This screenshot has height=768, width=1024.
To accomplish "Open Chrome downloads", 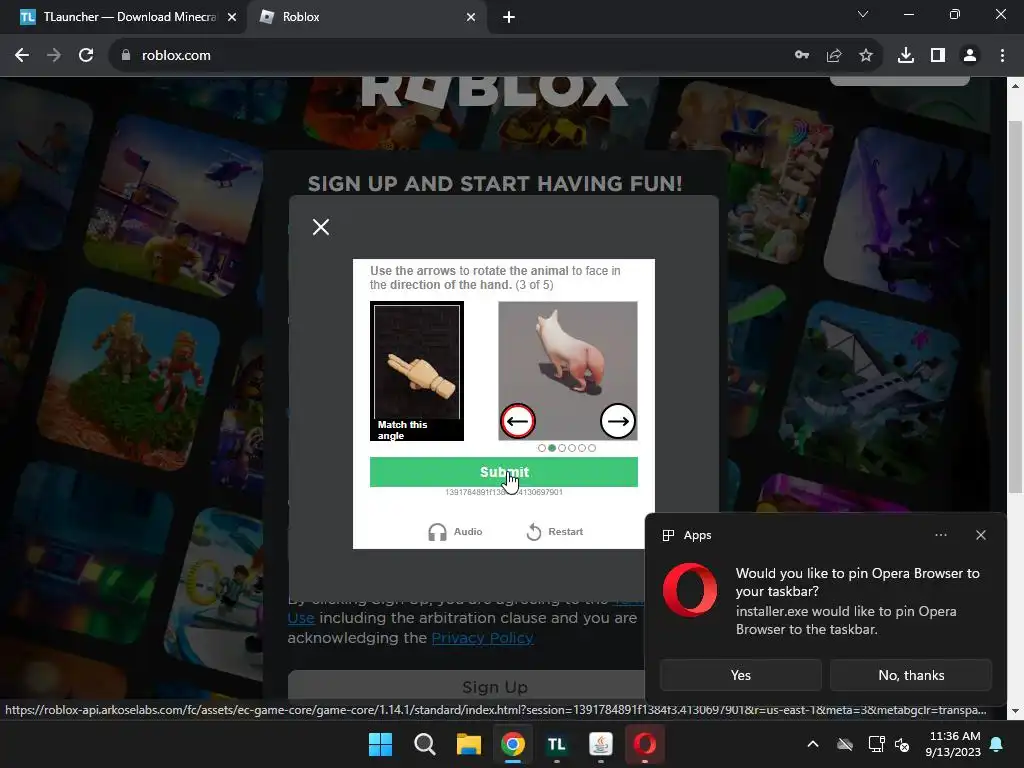I will (x=906, y=56).
